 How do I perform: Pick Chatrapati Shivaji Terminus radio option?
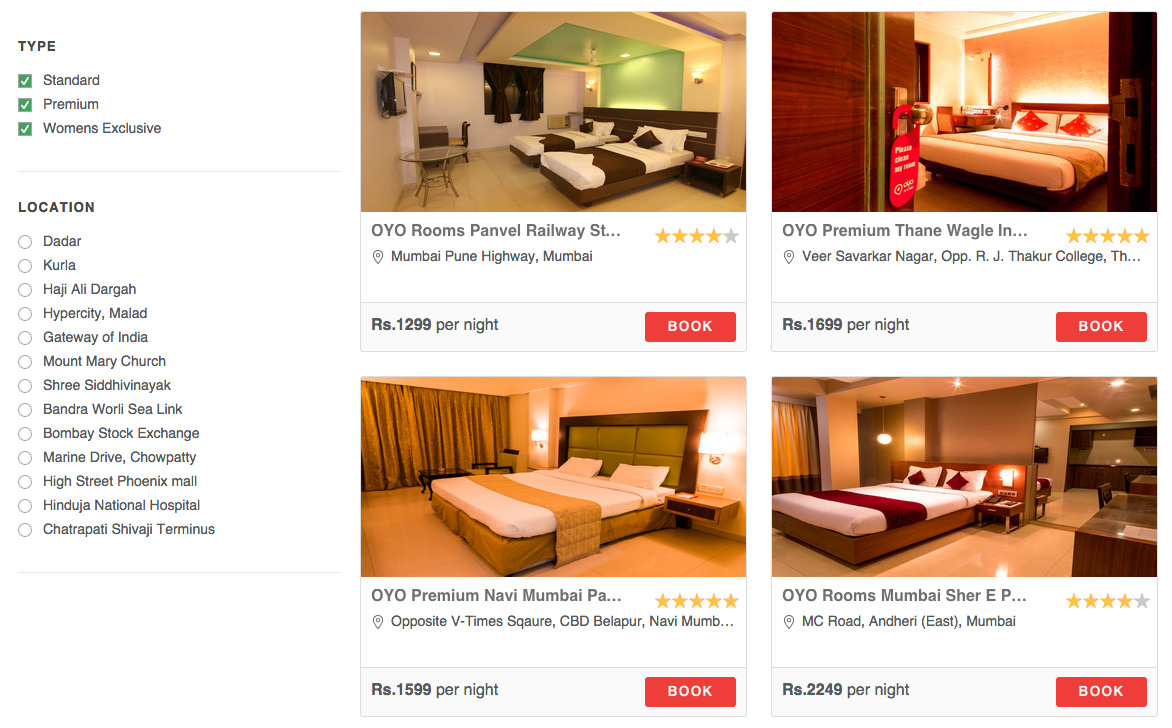coord(25,530)
